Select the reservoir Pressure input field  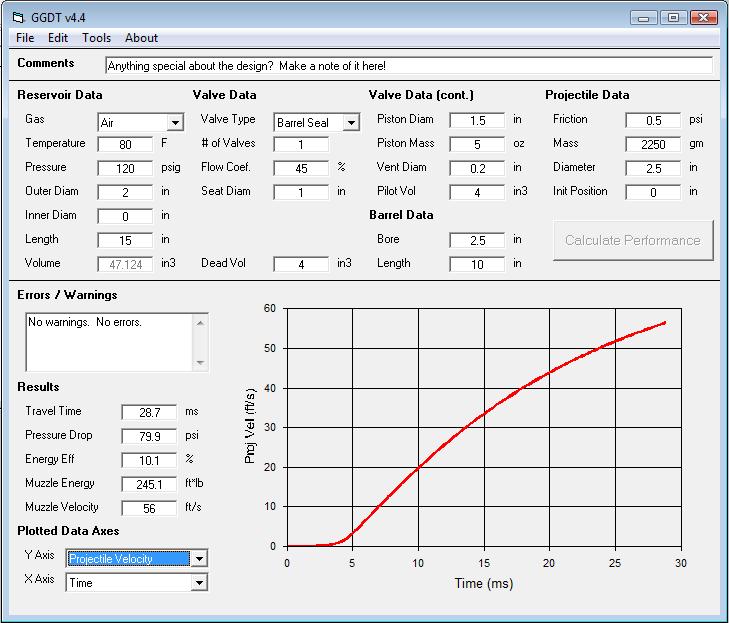pos(125,168)
